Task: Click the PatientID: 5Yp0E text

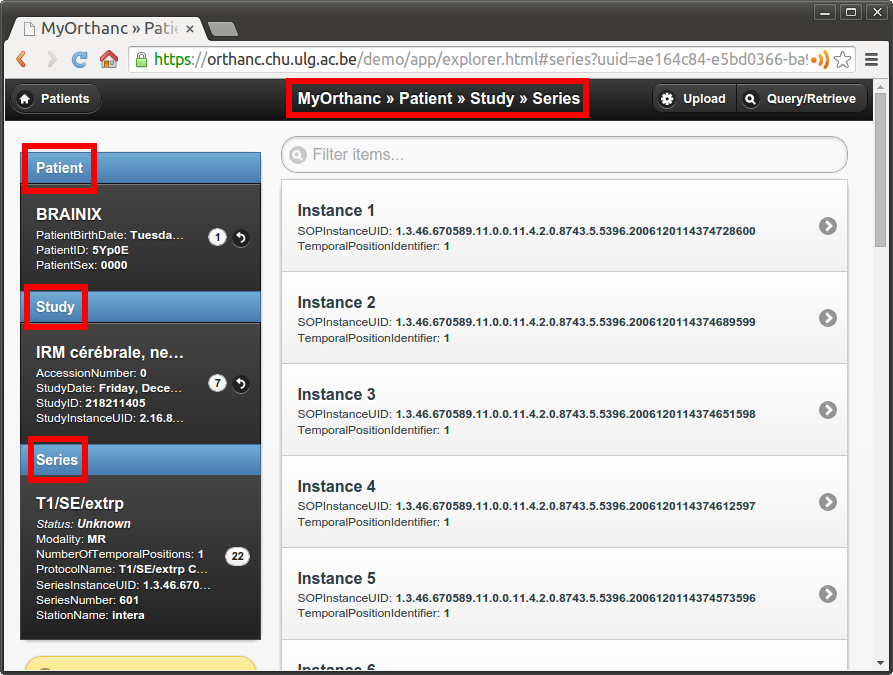Action: [x=82, y=250]
